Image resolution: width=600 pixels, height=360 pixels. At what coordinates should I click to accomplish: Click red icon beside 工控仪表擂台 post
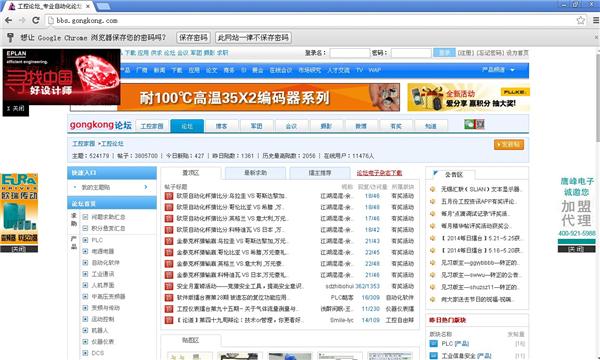pyautogui.click(x=169, y=309)
